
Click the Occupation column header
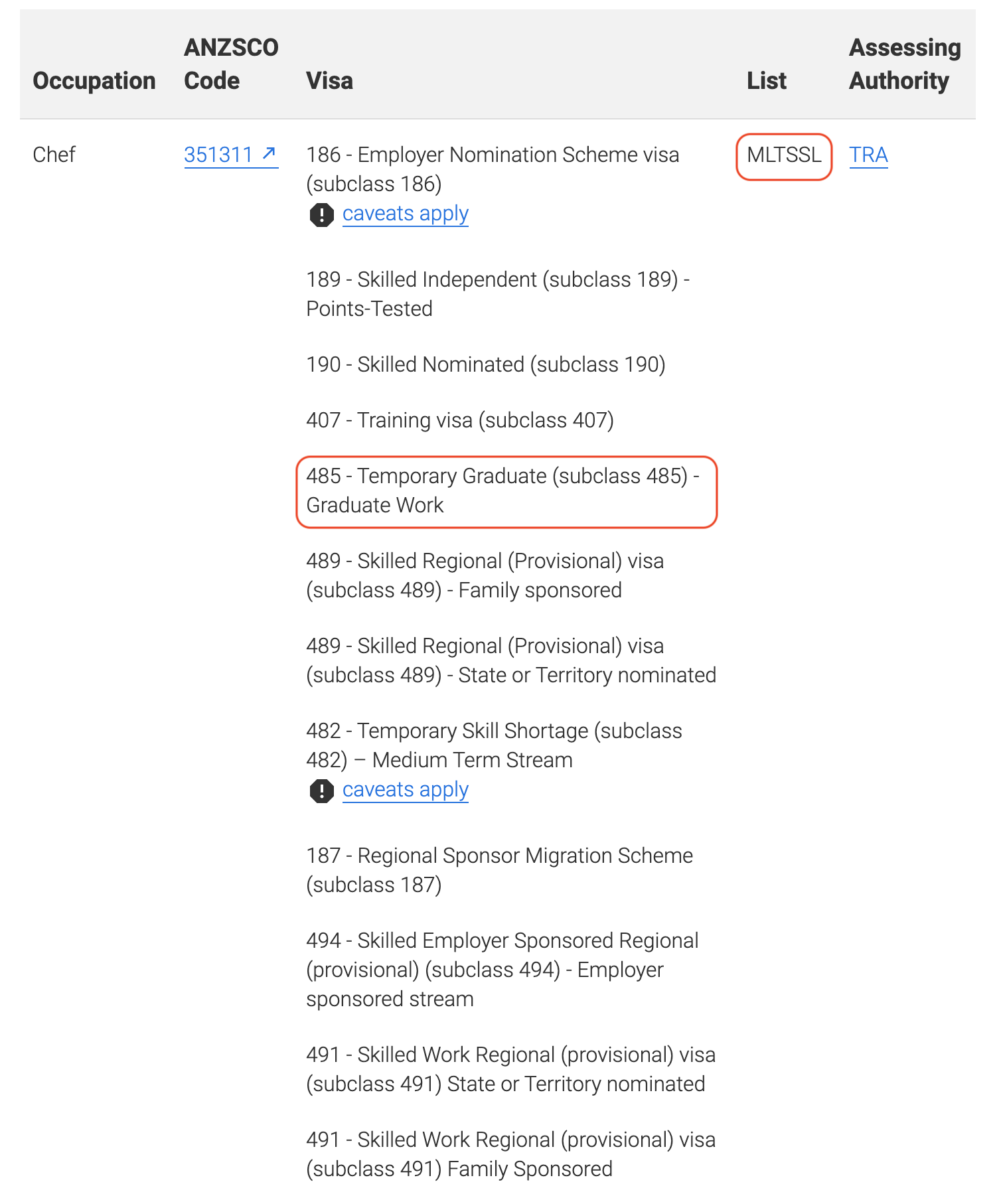tap(94, 81)
